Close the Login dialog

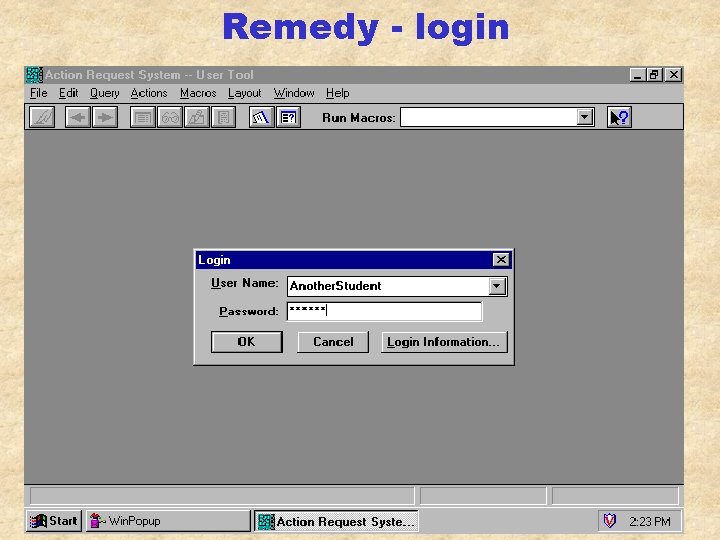tap(501, 260)
